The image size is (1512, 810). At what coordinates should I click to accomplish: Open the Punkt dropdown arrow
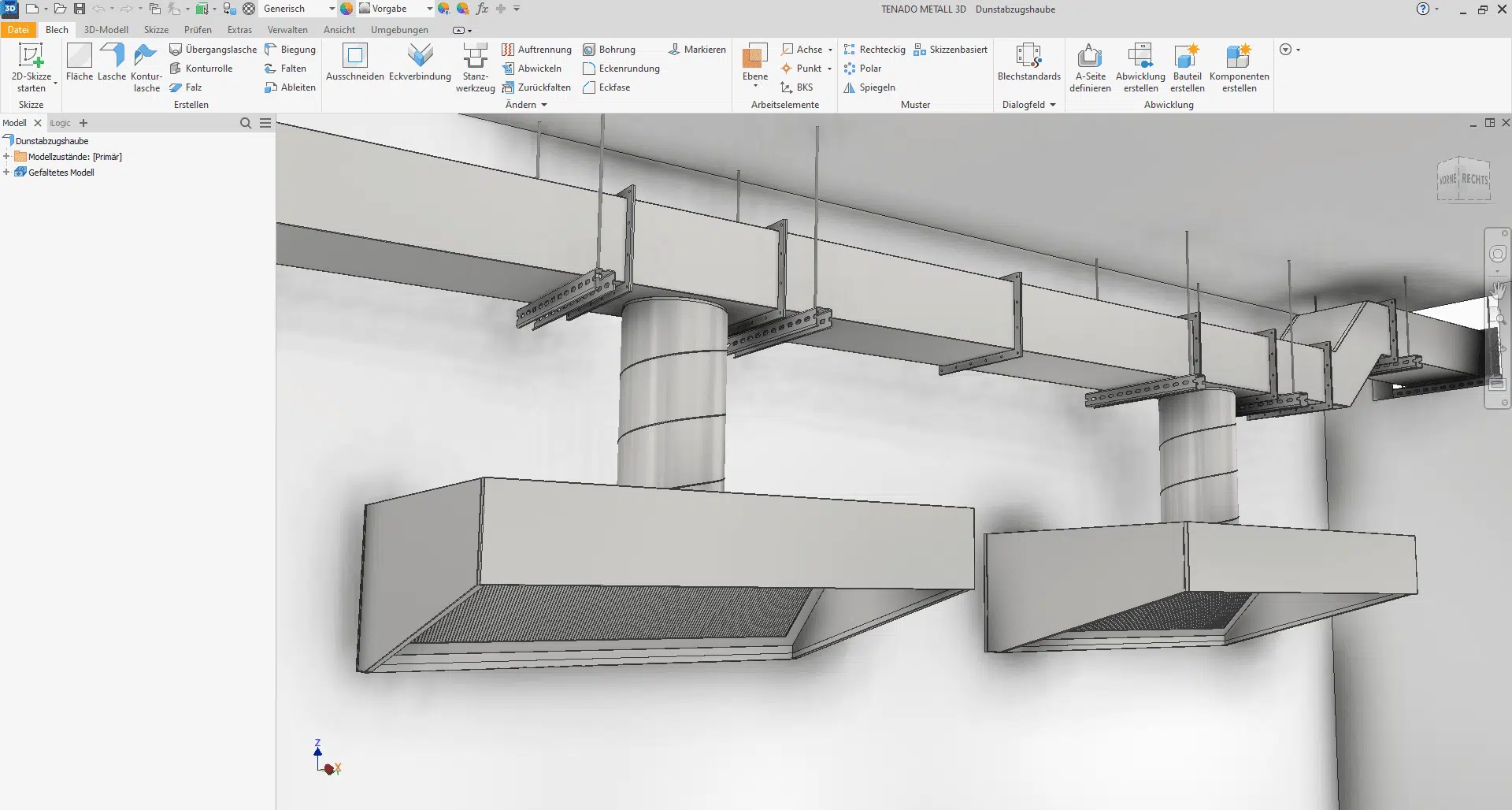coord(829,69)
